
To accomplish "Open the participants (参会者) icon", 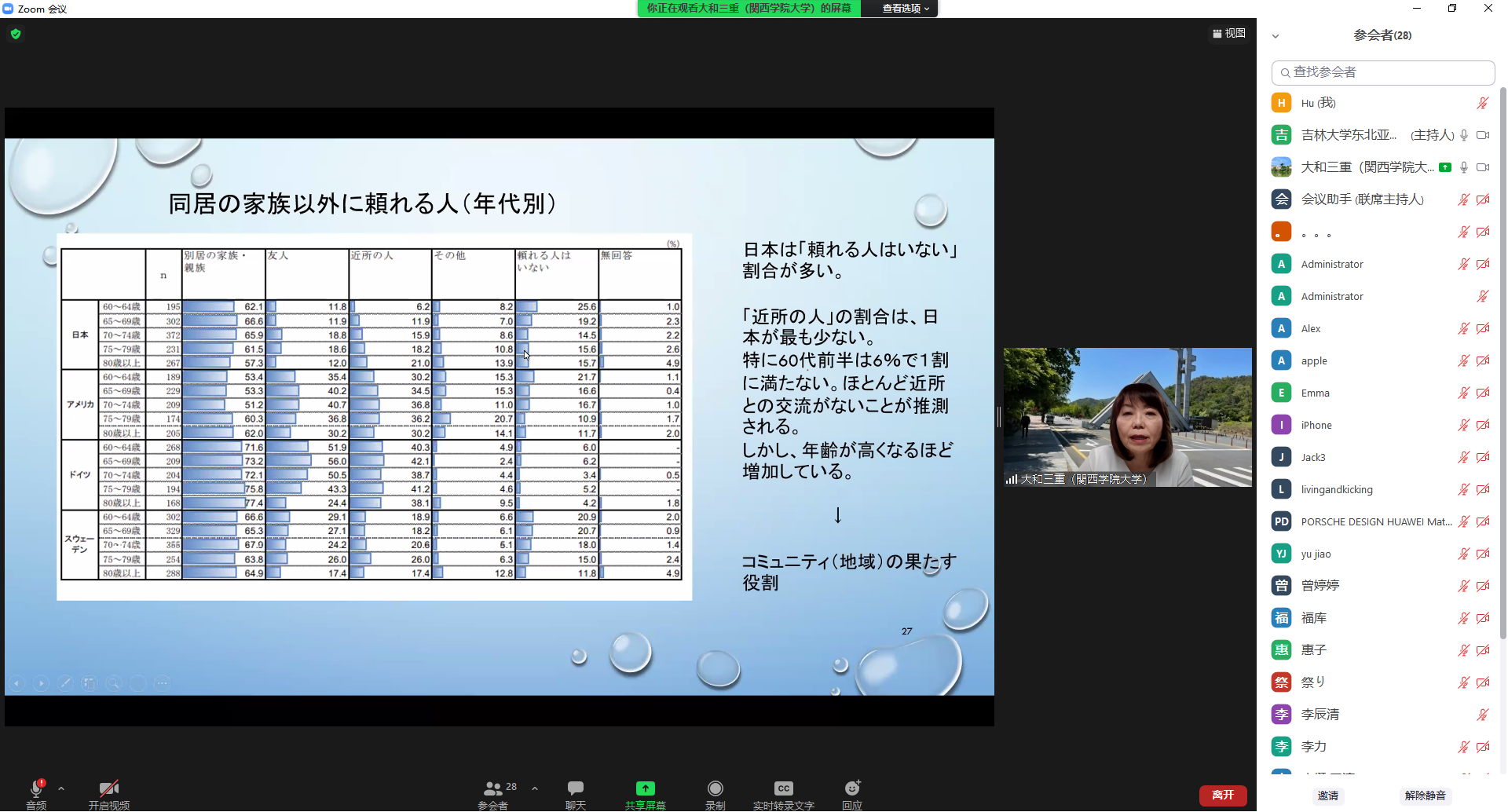I will coord(493,788).
